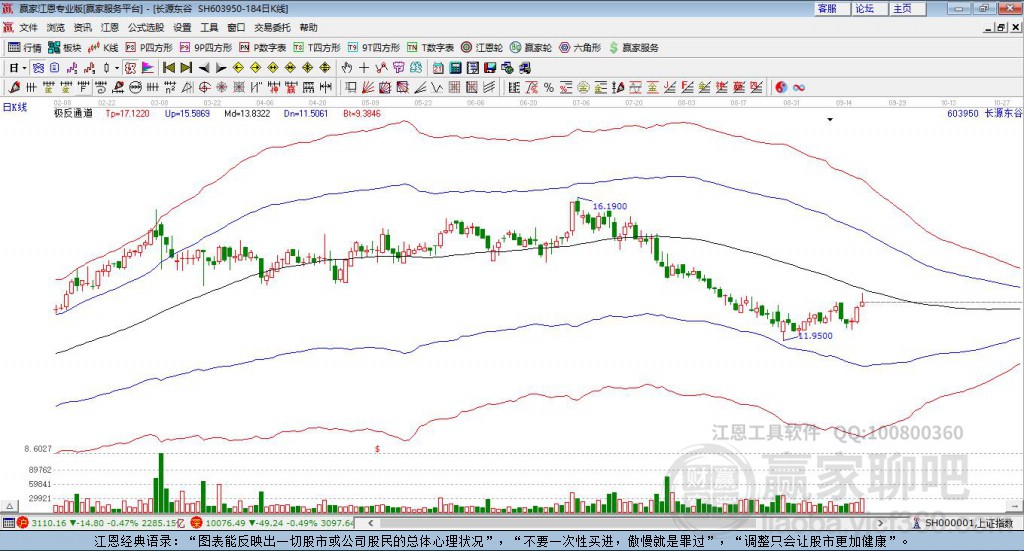Open the P数字表 tool

click(263, 48)
